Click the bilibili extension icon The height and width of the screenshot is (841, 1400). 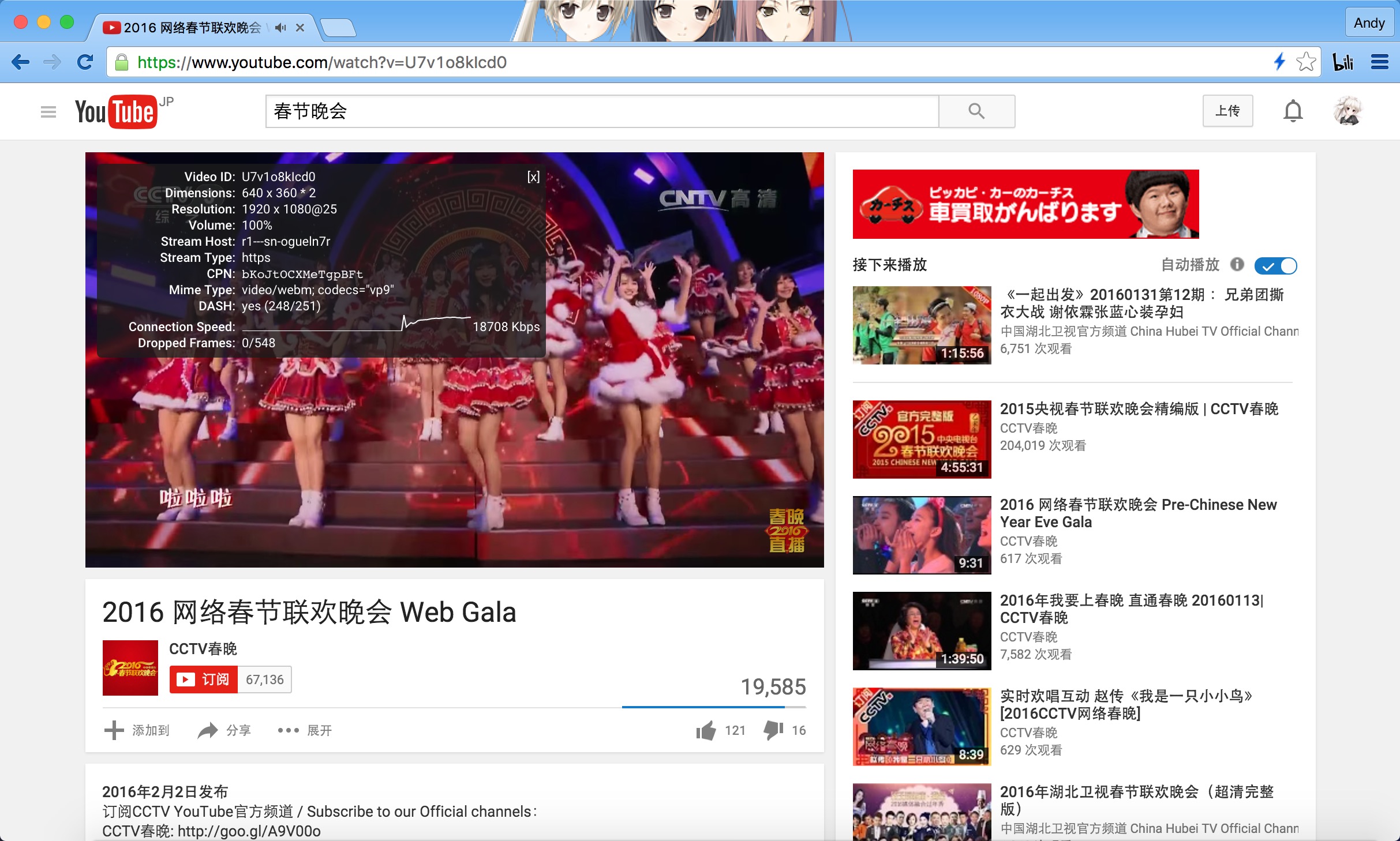click(1343, 62)
